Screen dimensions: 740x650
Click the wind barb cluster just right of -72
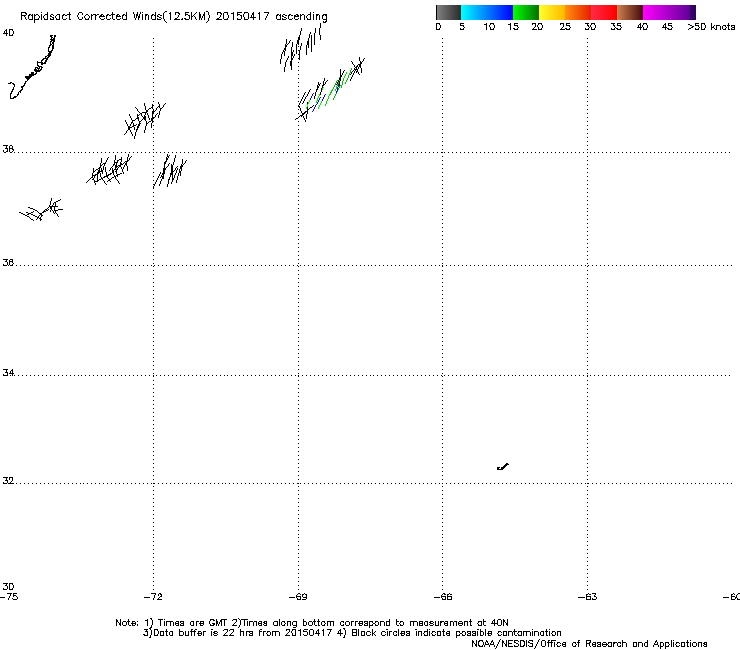tap(170, 171)
